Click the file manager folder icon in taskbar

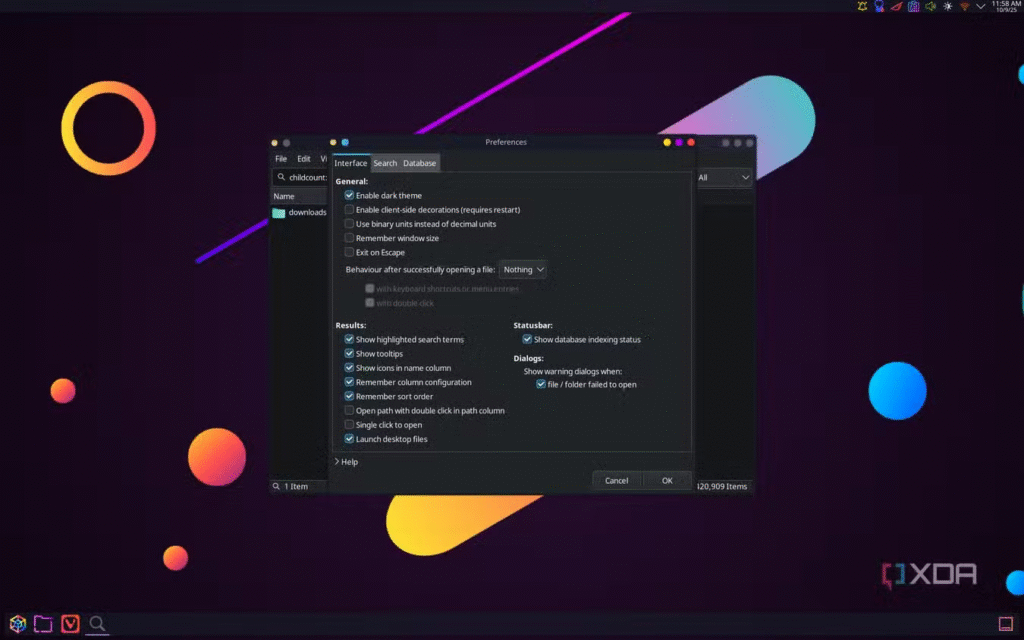(x=43, y=624)
